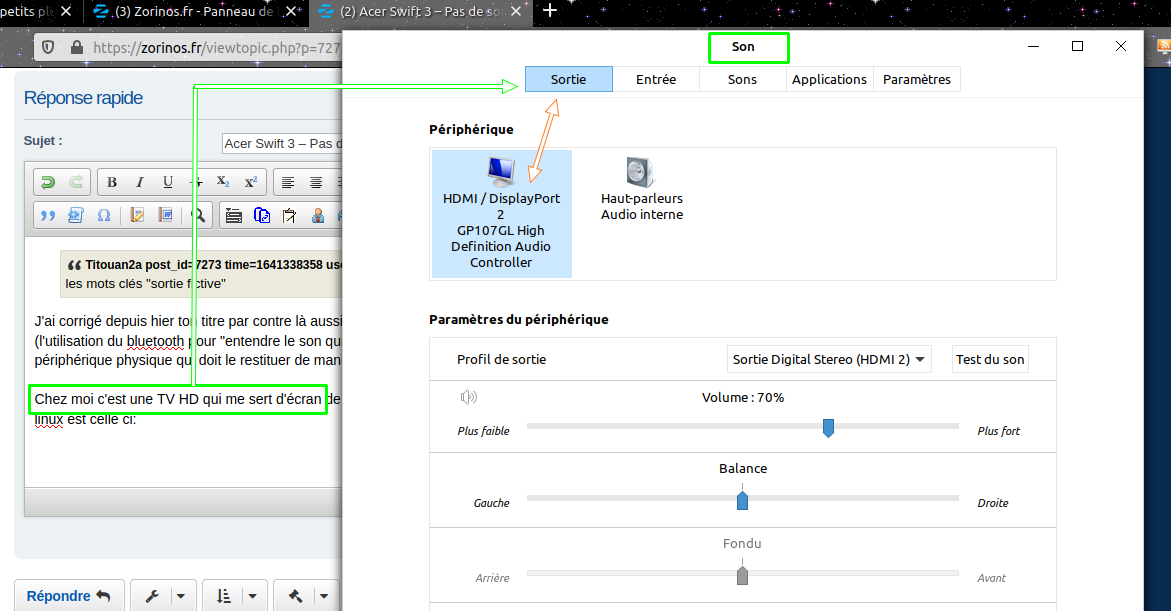Select the Haut-parleurs Audio interne device
Image resolution: width=1171 pixels, height=611 pixels.
point(641,189)
